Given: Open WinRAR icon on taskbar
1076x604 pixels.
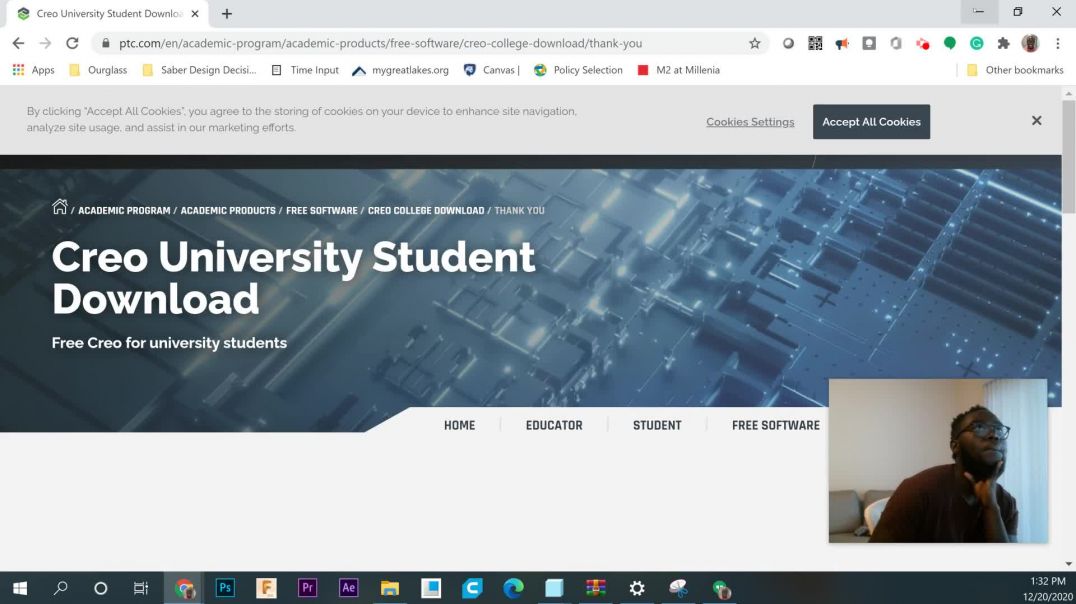Looking at the screenshot, I should [x=596, y=588].
